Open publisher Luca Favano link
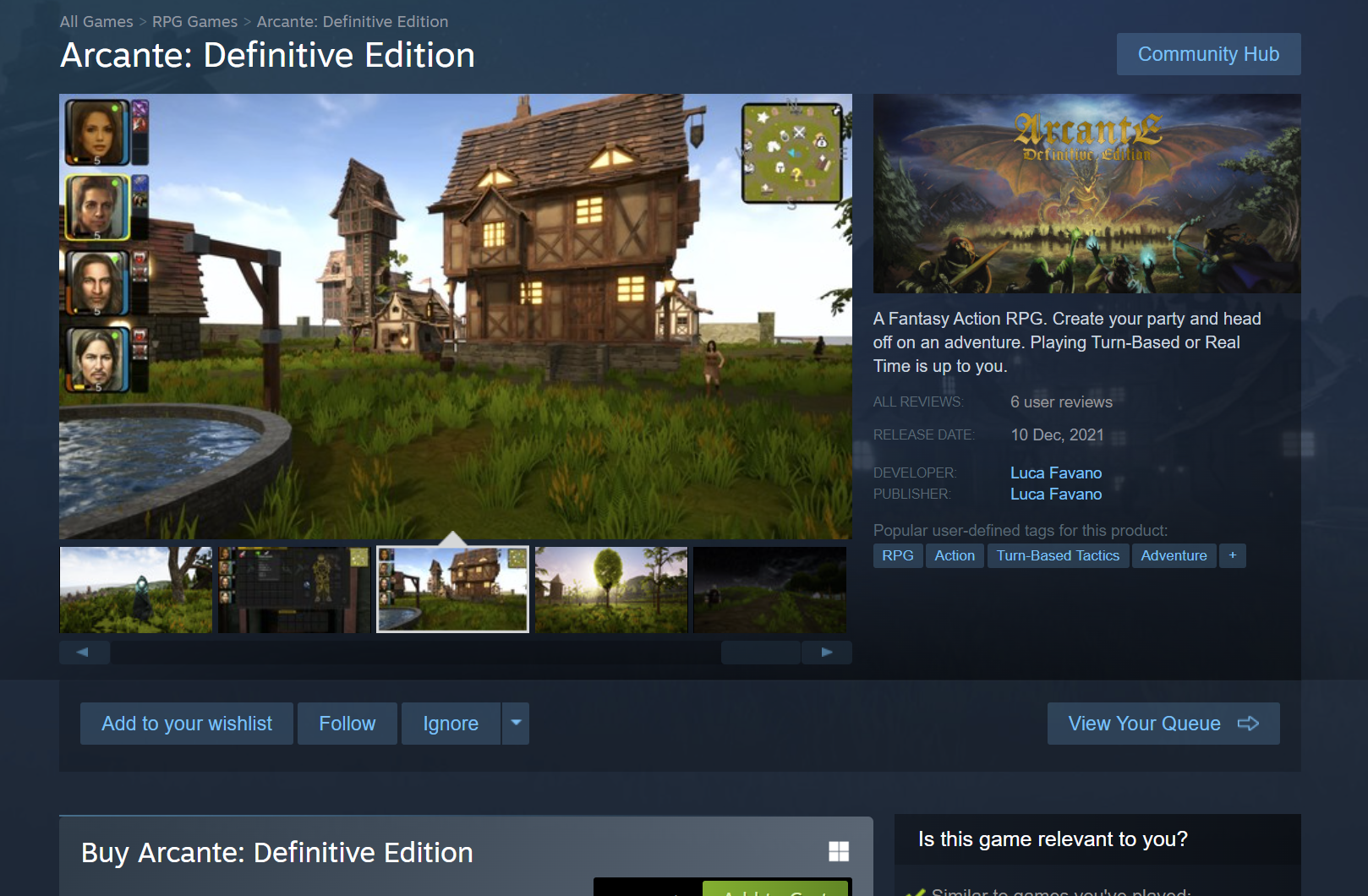 (1056, 494)
